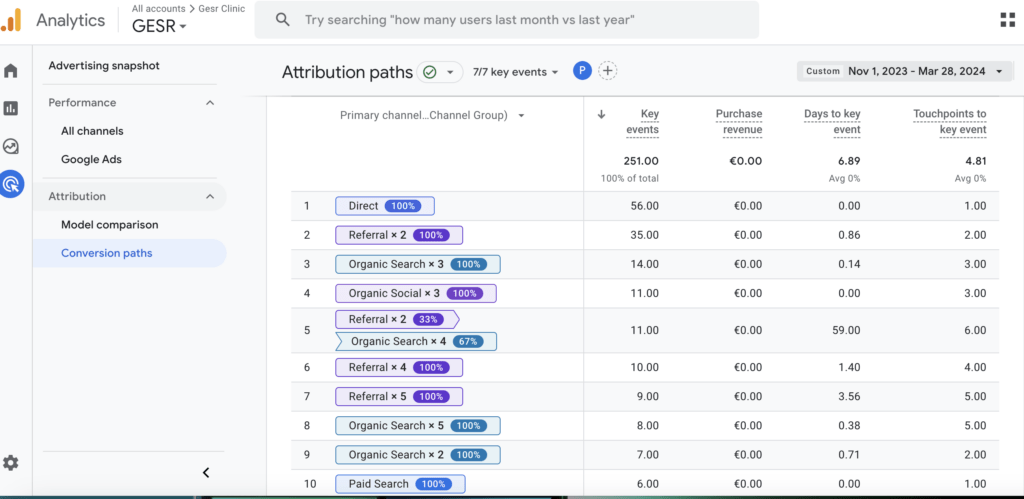1024x499 pixels.
Task: Open the date range picker
Action: [903, 71]
